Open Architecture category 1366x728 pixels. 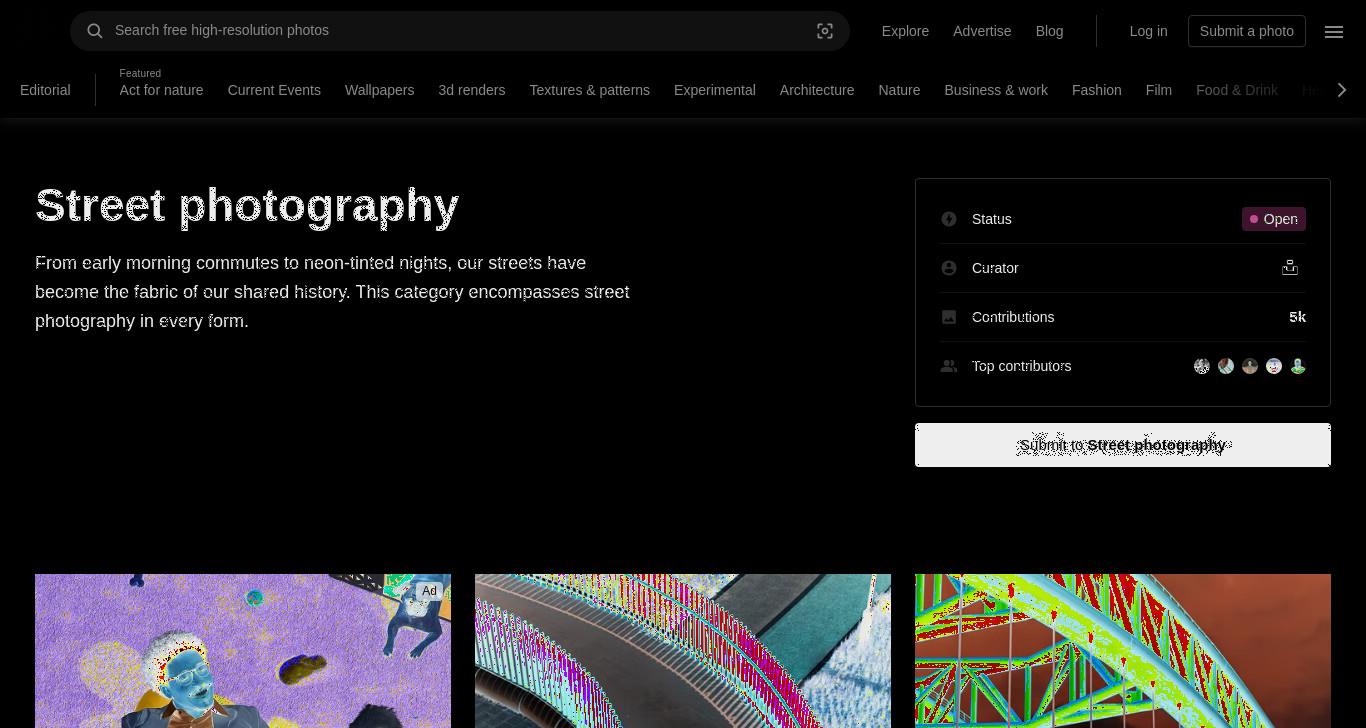point(817,90)
